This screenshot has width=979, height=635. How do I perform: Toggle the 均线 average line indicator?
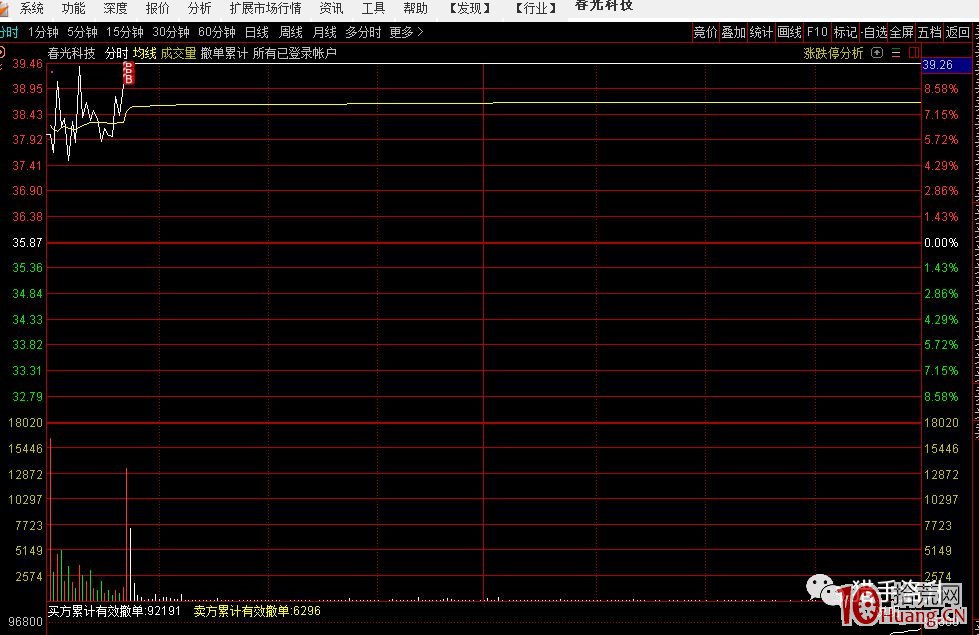tap(145, 53)
